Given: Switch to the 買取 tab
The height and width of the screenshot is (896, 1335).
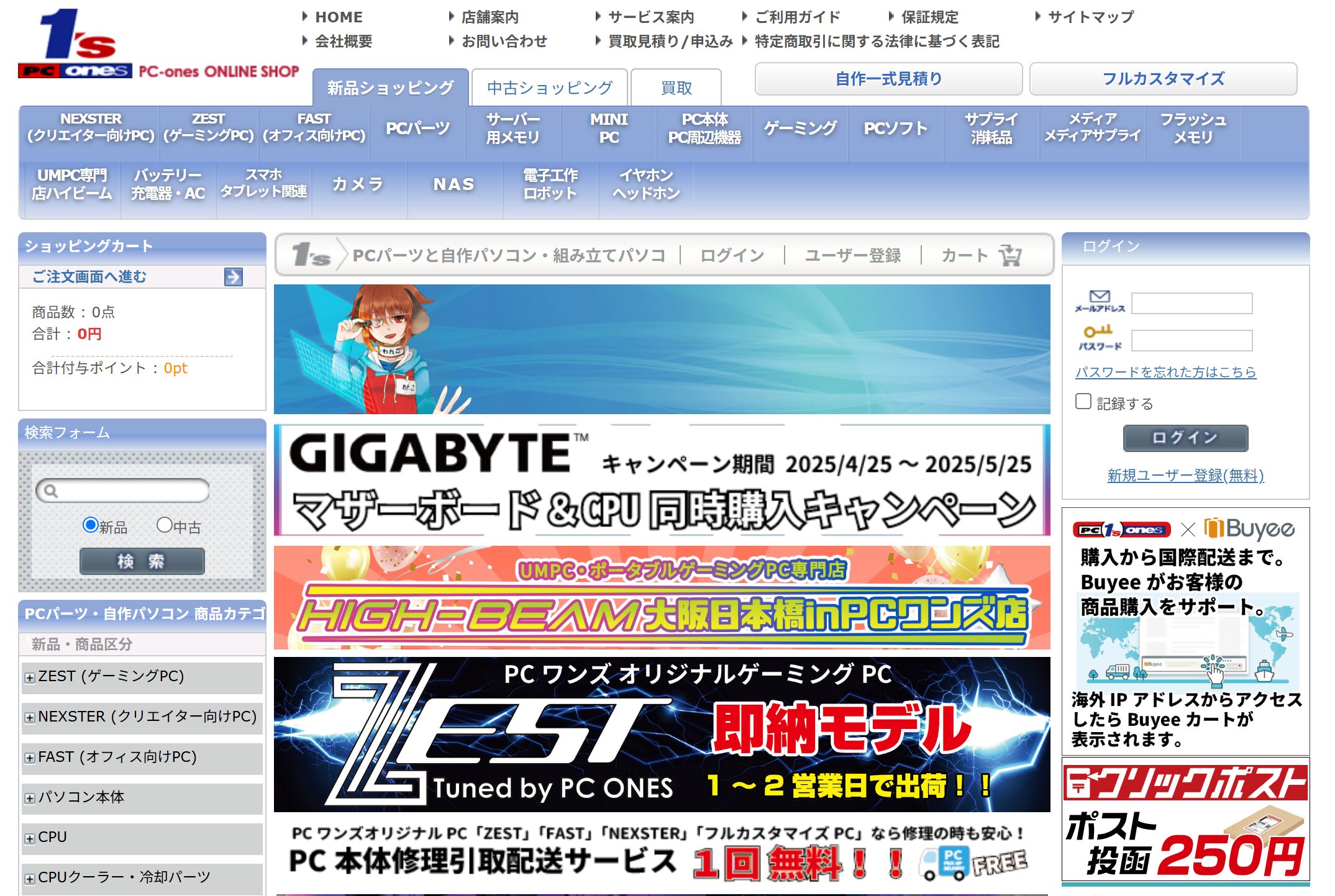Looking at the screenshot, I should [676, 88].
